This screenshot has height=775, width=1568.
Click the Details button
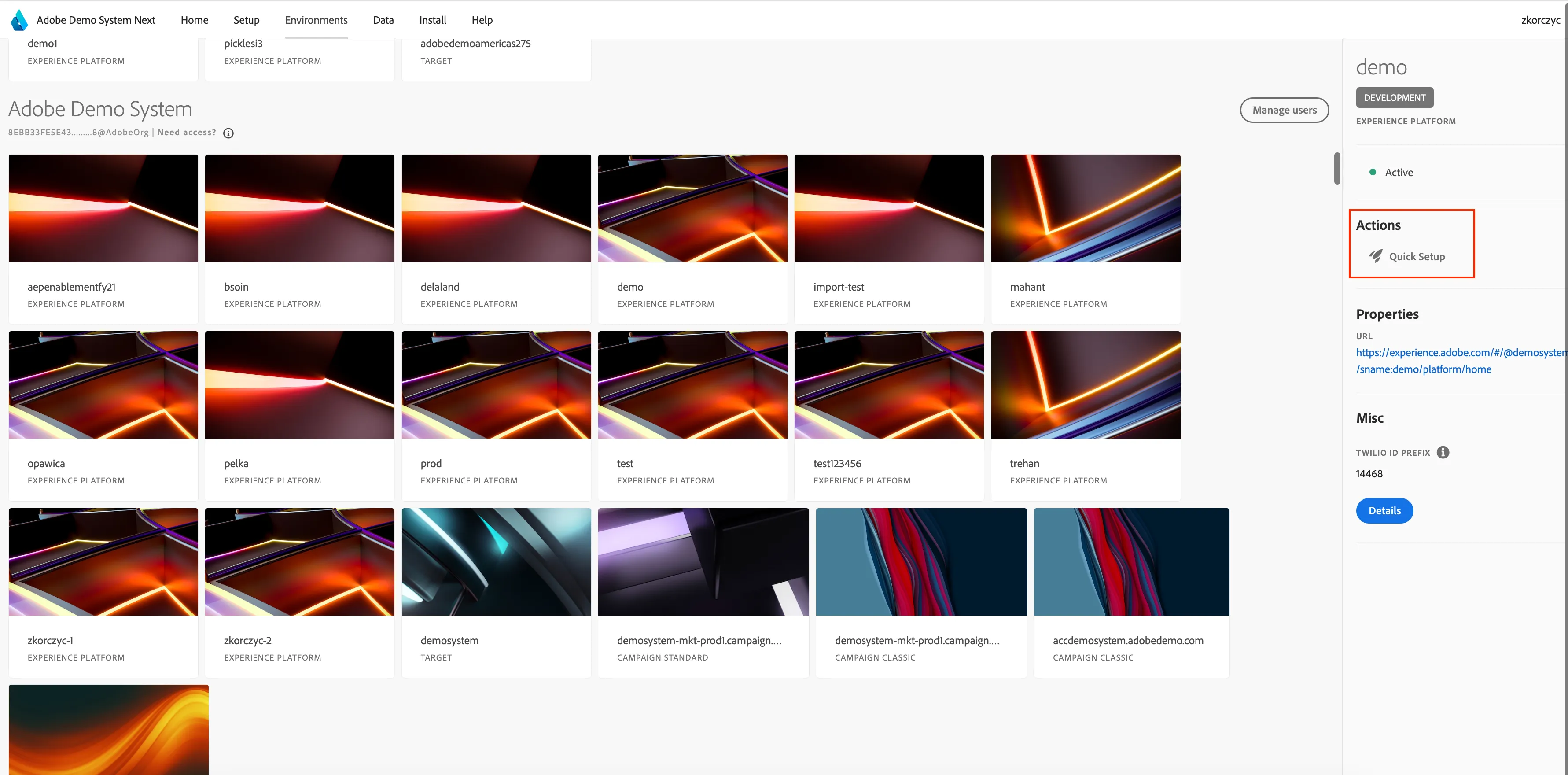(1384, 511)
